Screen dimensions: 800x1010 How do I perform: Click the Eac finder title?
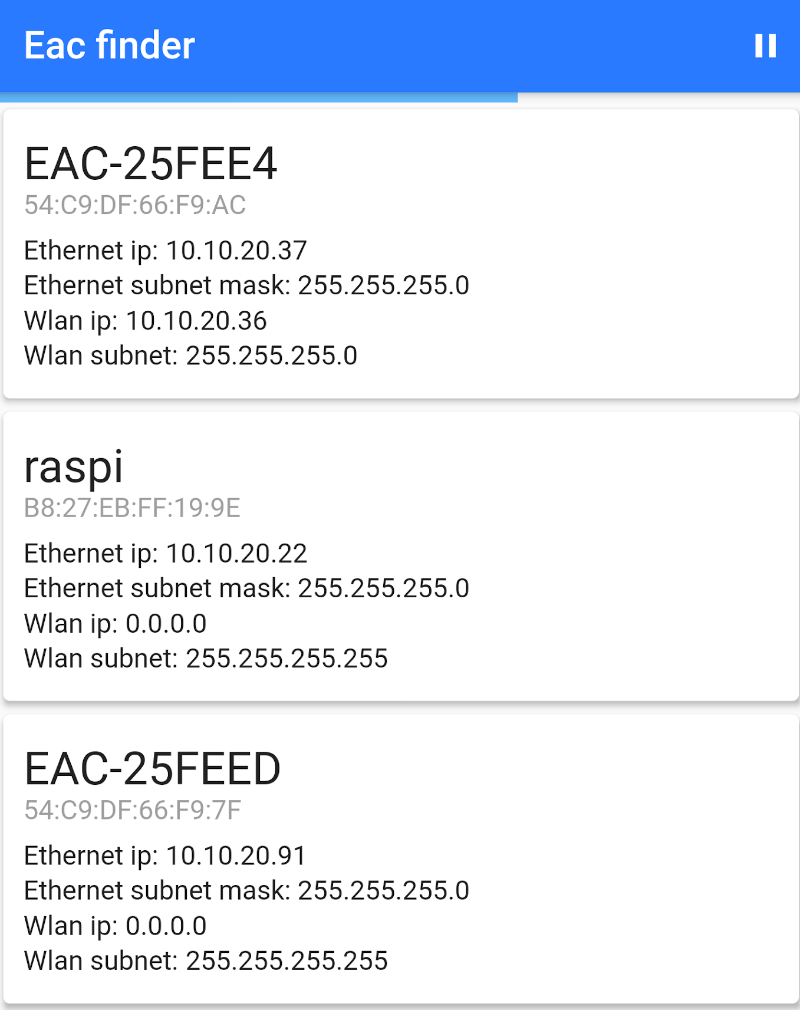point(110,46)
